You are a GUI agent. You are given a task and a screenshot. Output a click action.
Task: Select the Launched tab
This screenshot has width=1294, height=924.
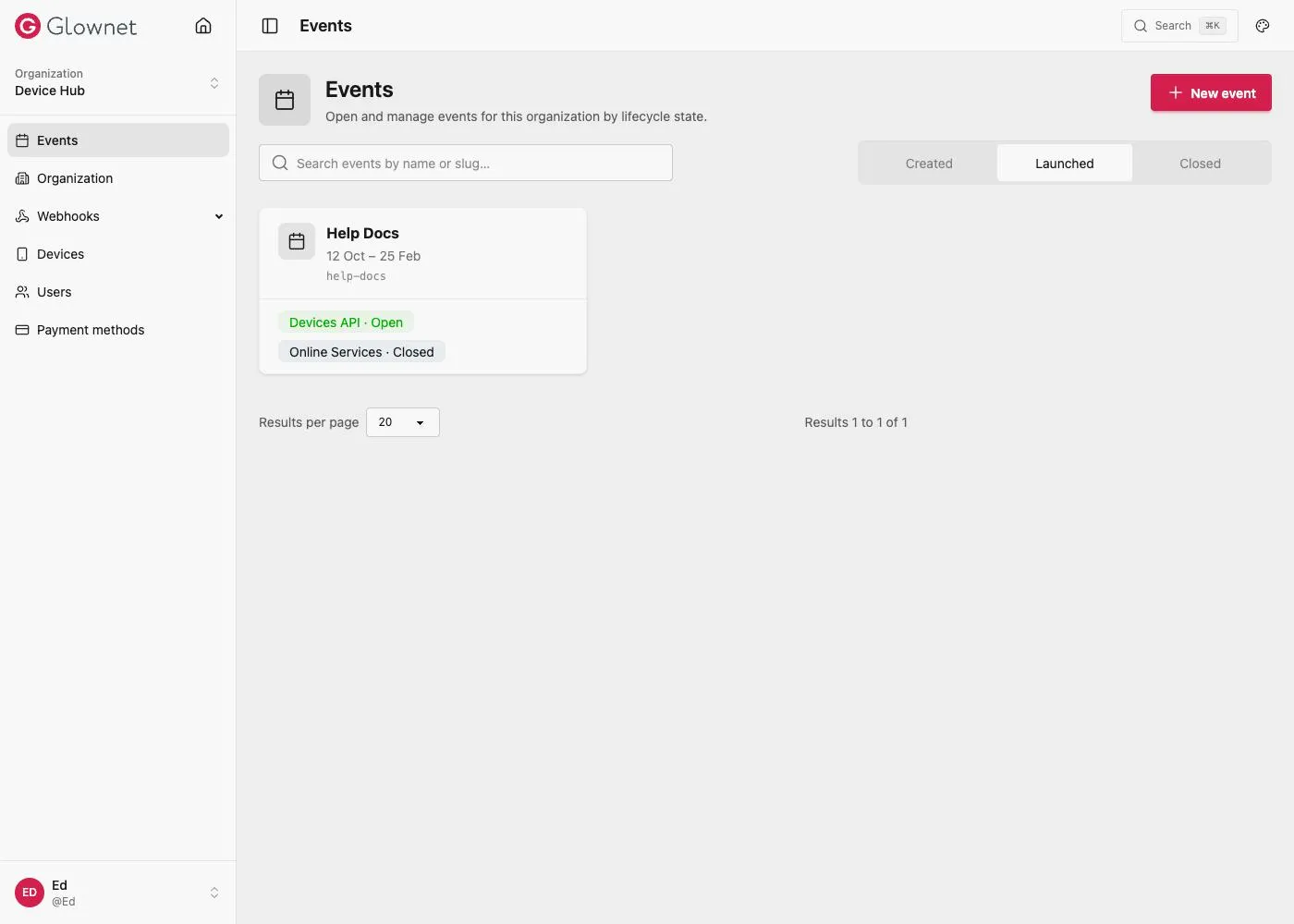tap(1065, 164)
